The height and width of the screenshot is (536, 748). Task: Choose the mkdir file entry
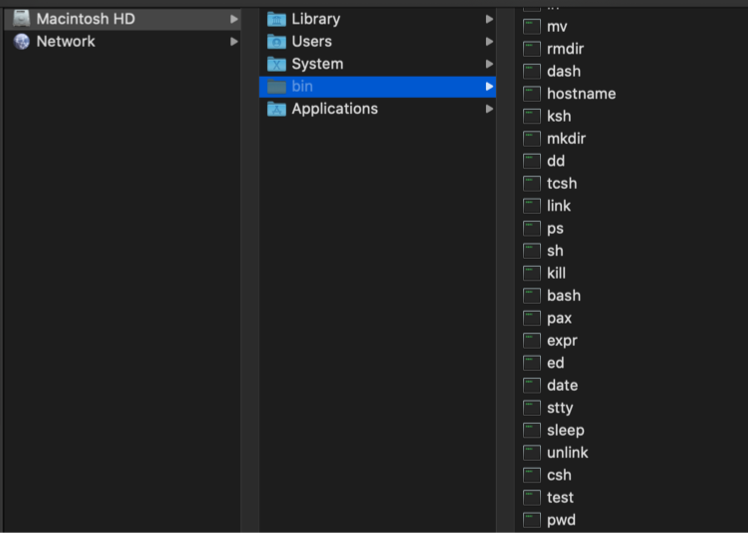[x=566, y=139]
